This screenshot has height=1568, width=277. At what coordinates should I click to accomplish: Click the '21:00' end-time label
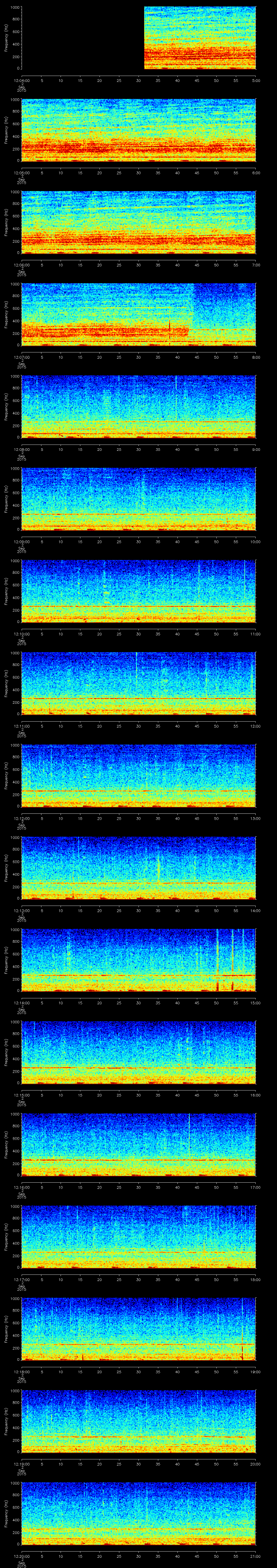[x=255, y=1556]
